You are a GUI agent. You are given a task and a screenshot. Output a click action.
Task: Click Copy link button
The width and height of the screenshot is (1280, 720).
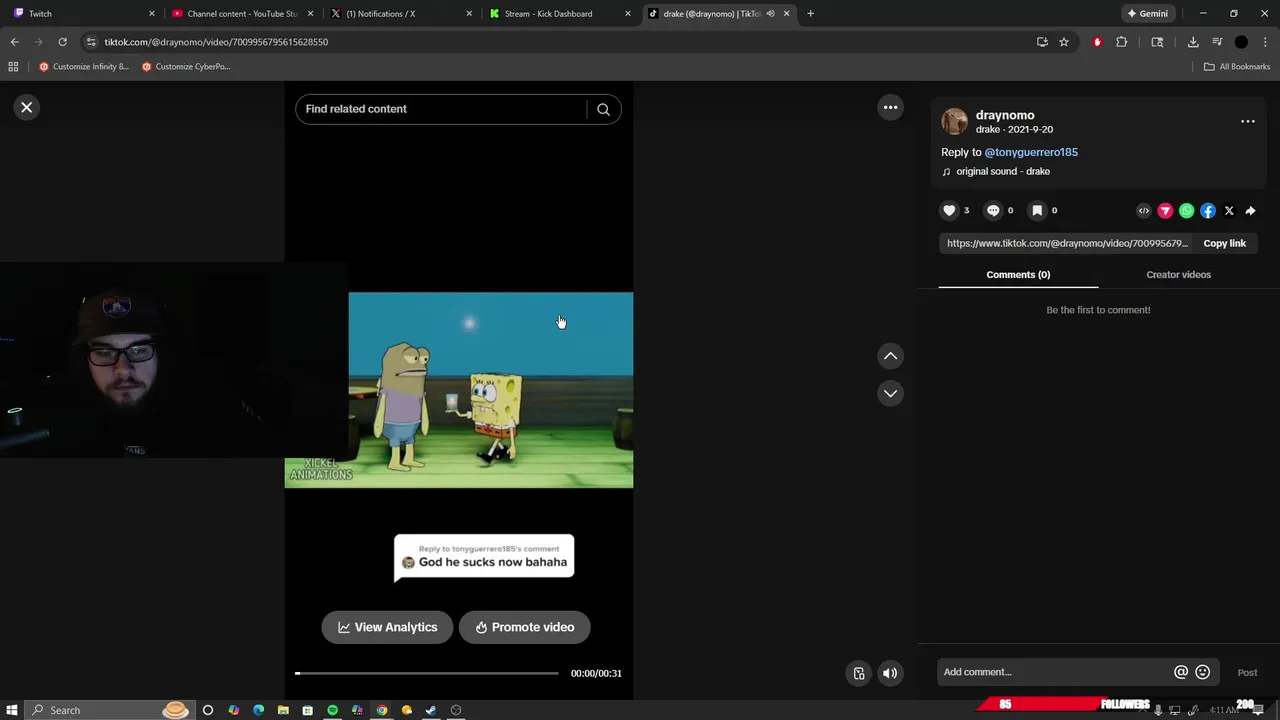coord(1224,243)
